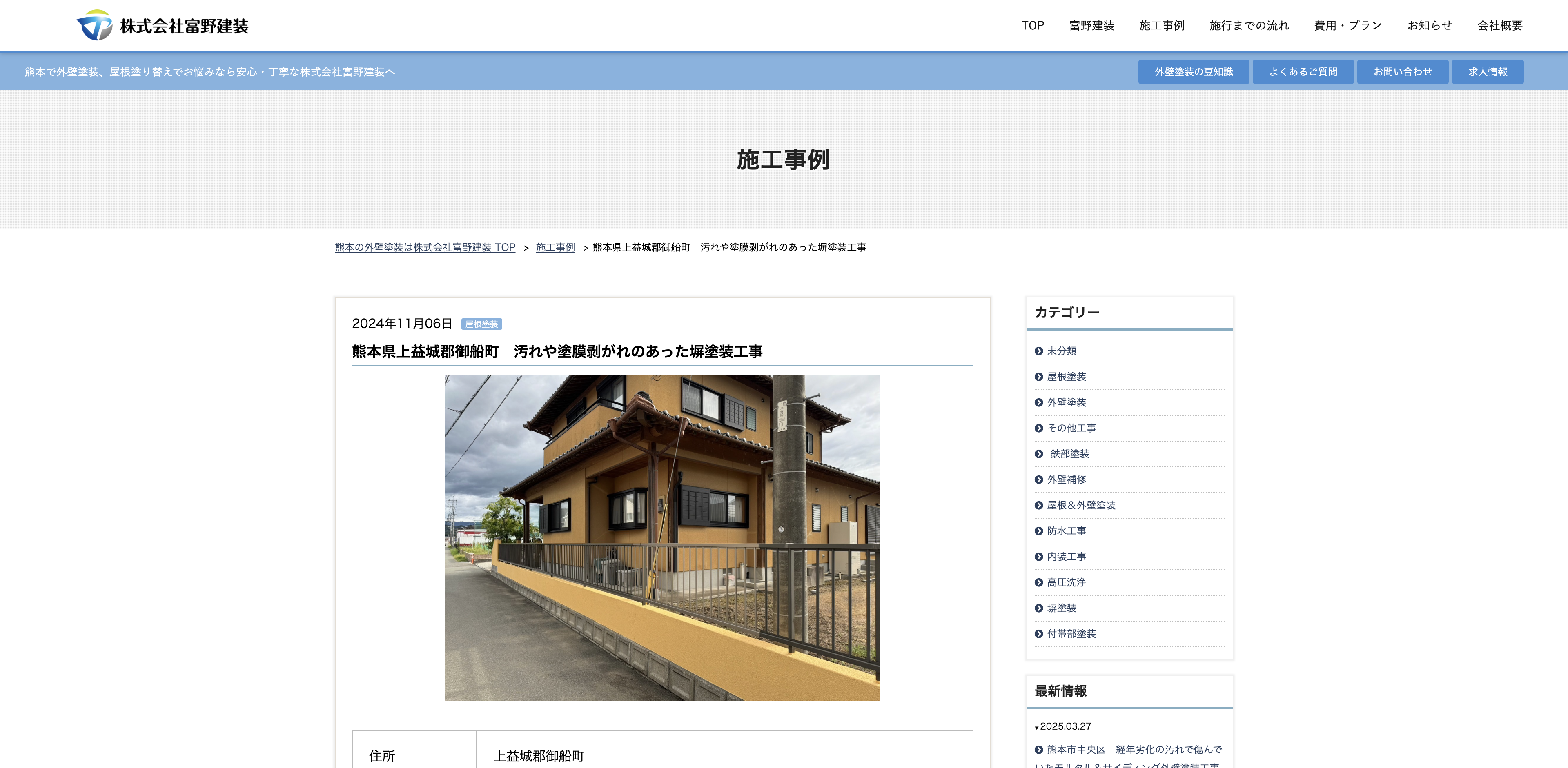The height and width of the screenshot is (768, 1568).
Task: Click the カテゴリー sidebar heading
Action: (x=1067, y=313)
